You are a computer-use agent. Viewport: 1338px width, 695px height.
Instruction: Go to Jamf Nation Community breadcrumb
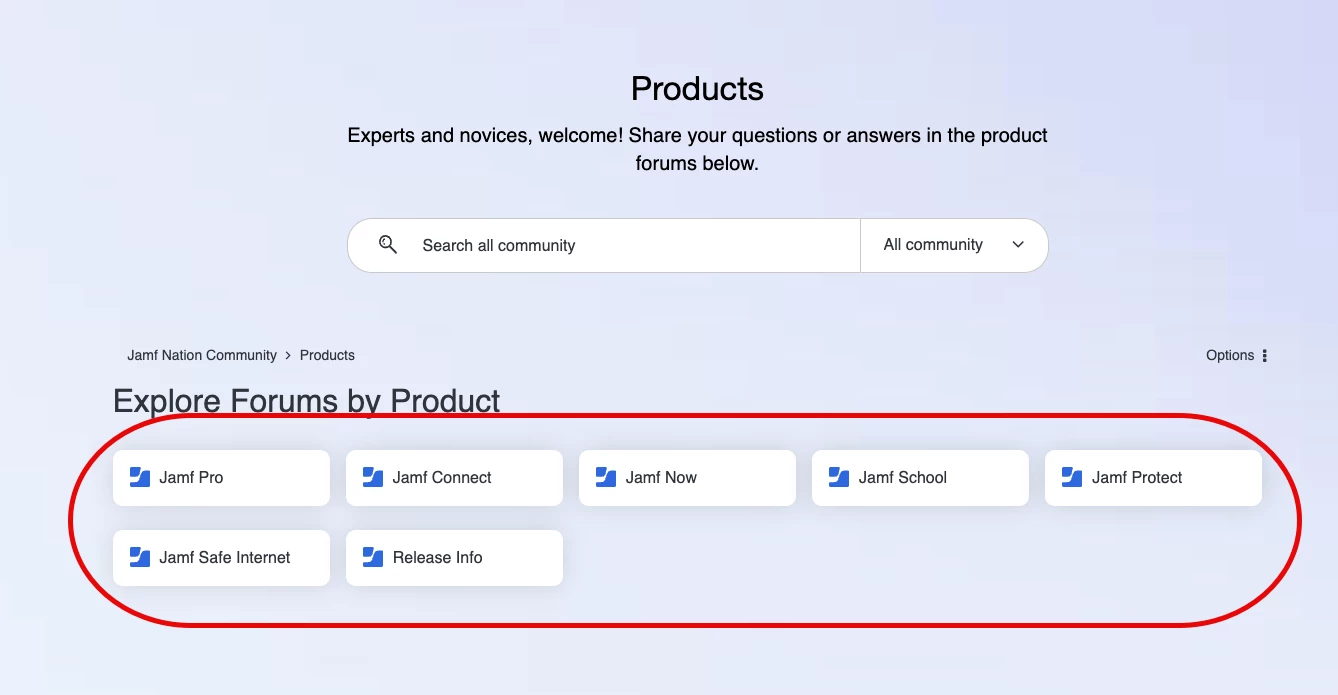[x=202, y=355]
